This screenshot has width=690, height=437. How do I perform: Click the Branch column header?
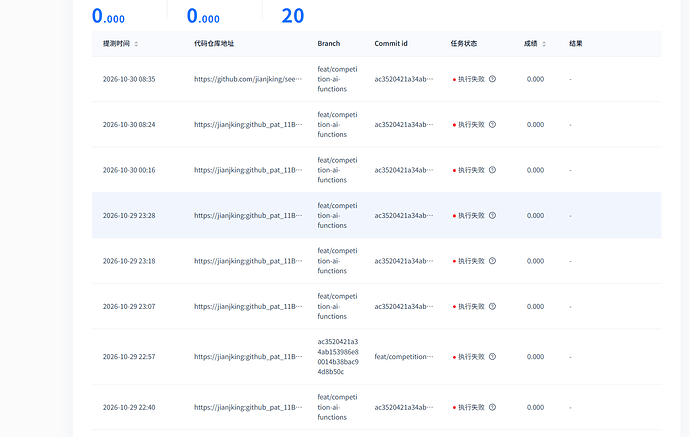click(x=329, y=44)
